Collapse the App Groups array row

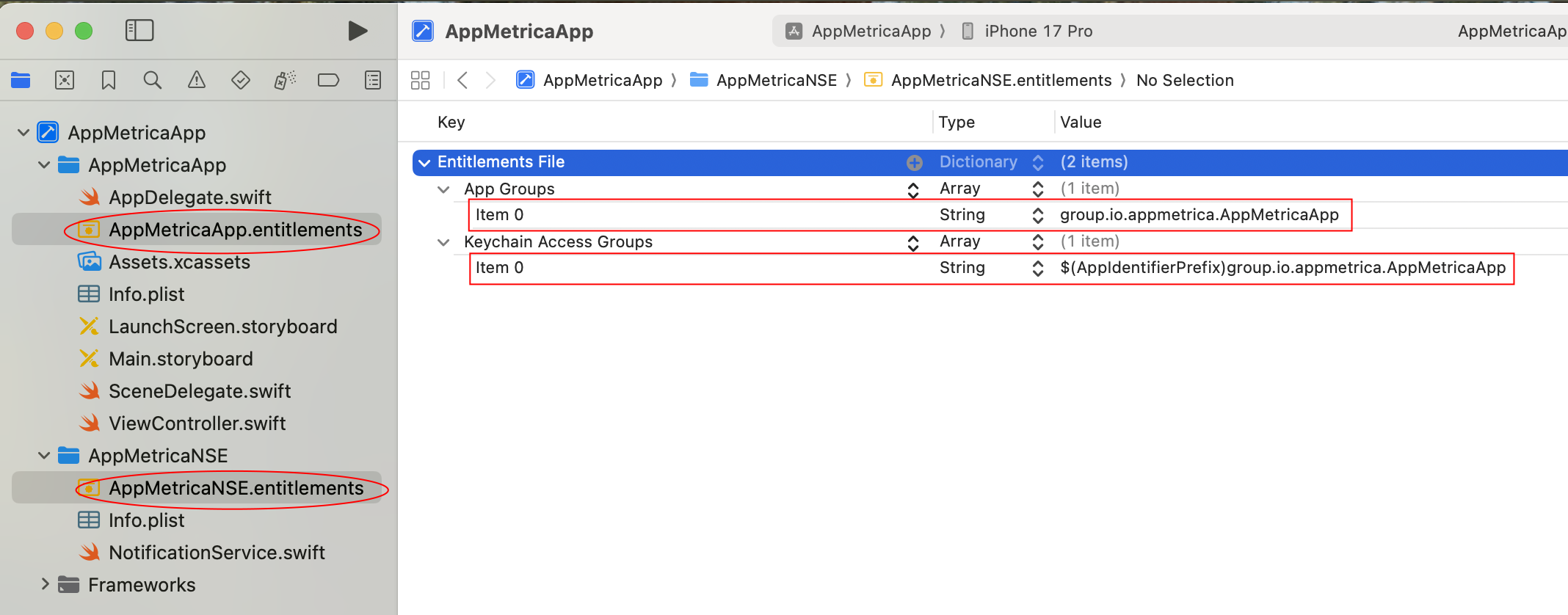coord(443,189)
